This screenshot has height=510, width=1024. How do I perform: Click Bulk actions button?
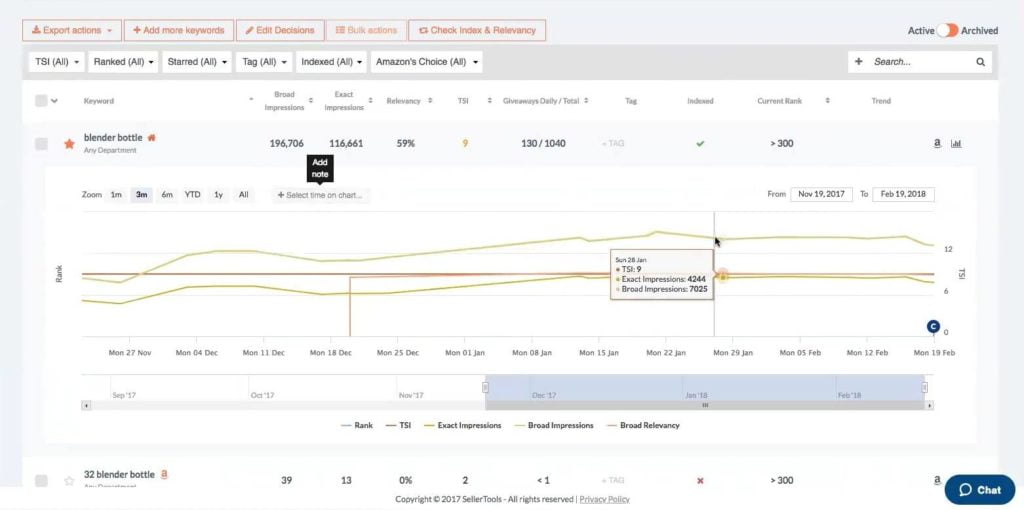coord(366,30)
